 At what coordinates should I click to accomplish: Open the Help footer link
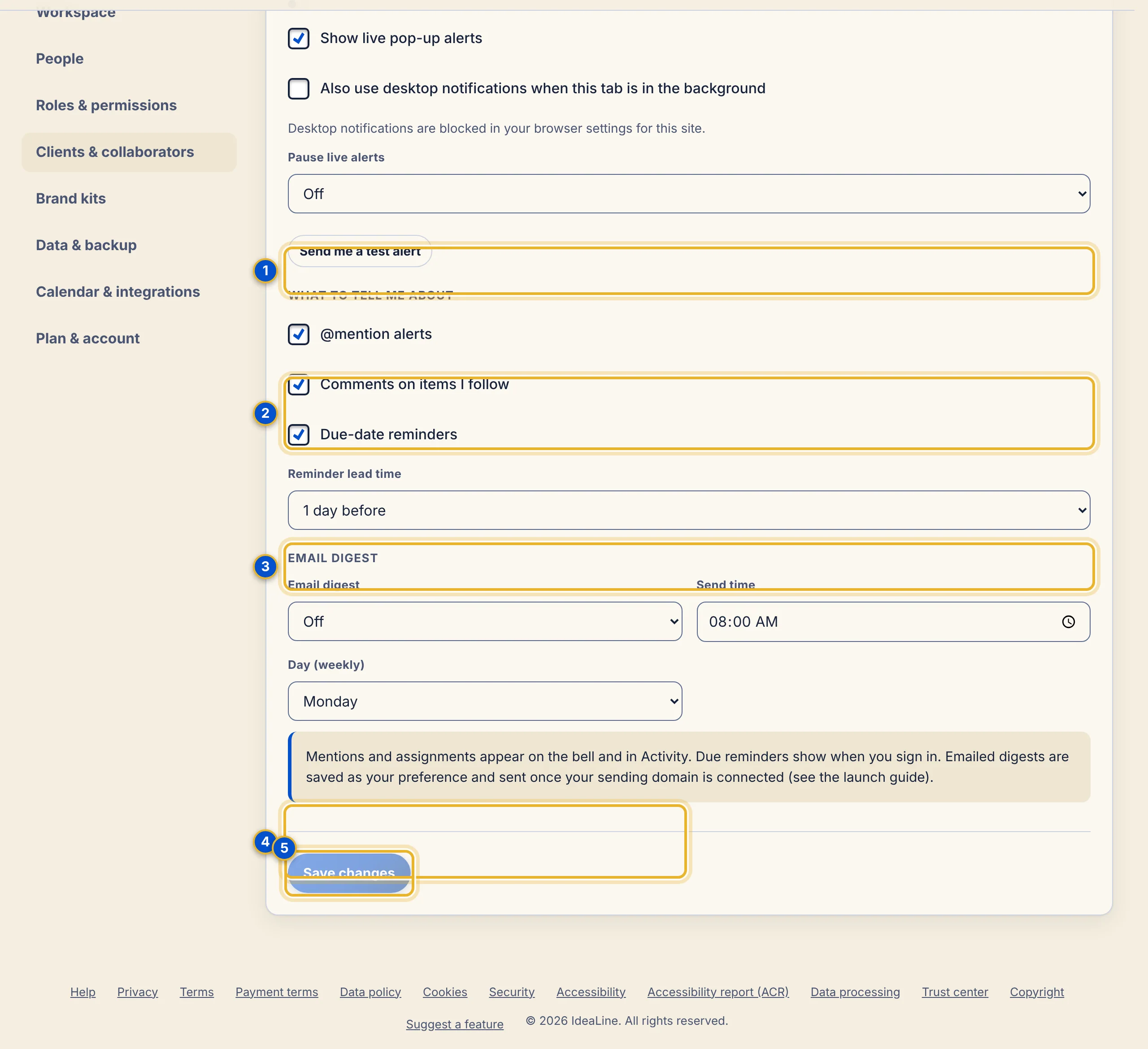(x=83, y=992)
